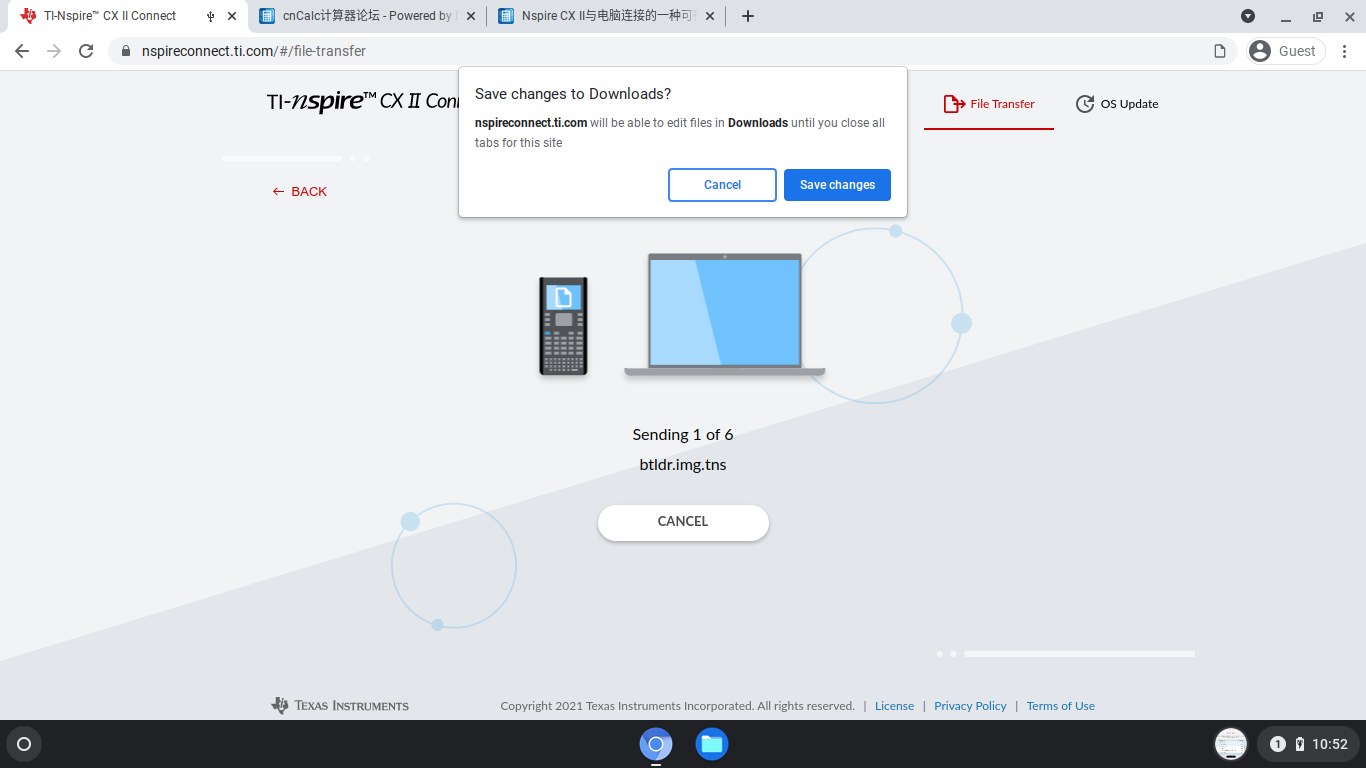The height and width of the screenshot is (768, 1366).
Task: Click the browser forward arrow
Action: pyautogui.click(x=54, y=51)
